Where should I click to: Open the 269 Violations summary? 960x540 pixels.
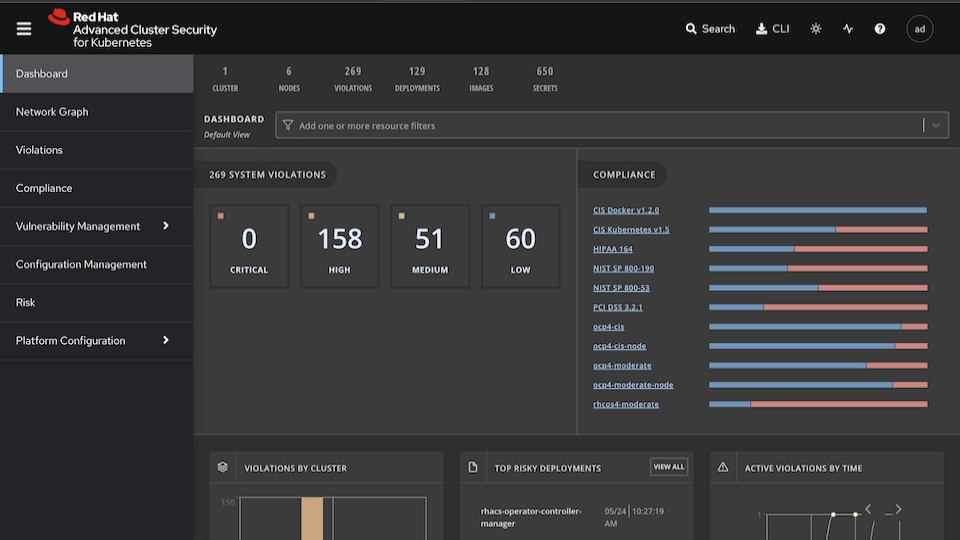point(353,79)
